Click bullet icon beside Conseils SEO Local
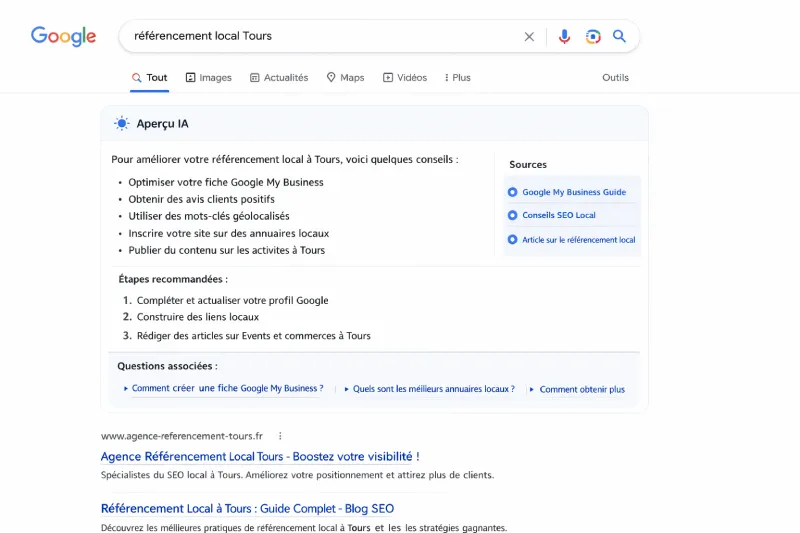The width and height of the screenshot is (800, 533). pos(512,215)
